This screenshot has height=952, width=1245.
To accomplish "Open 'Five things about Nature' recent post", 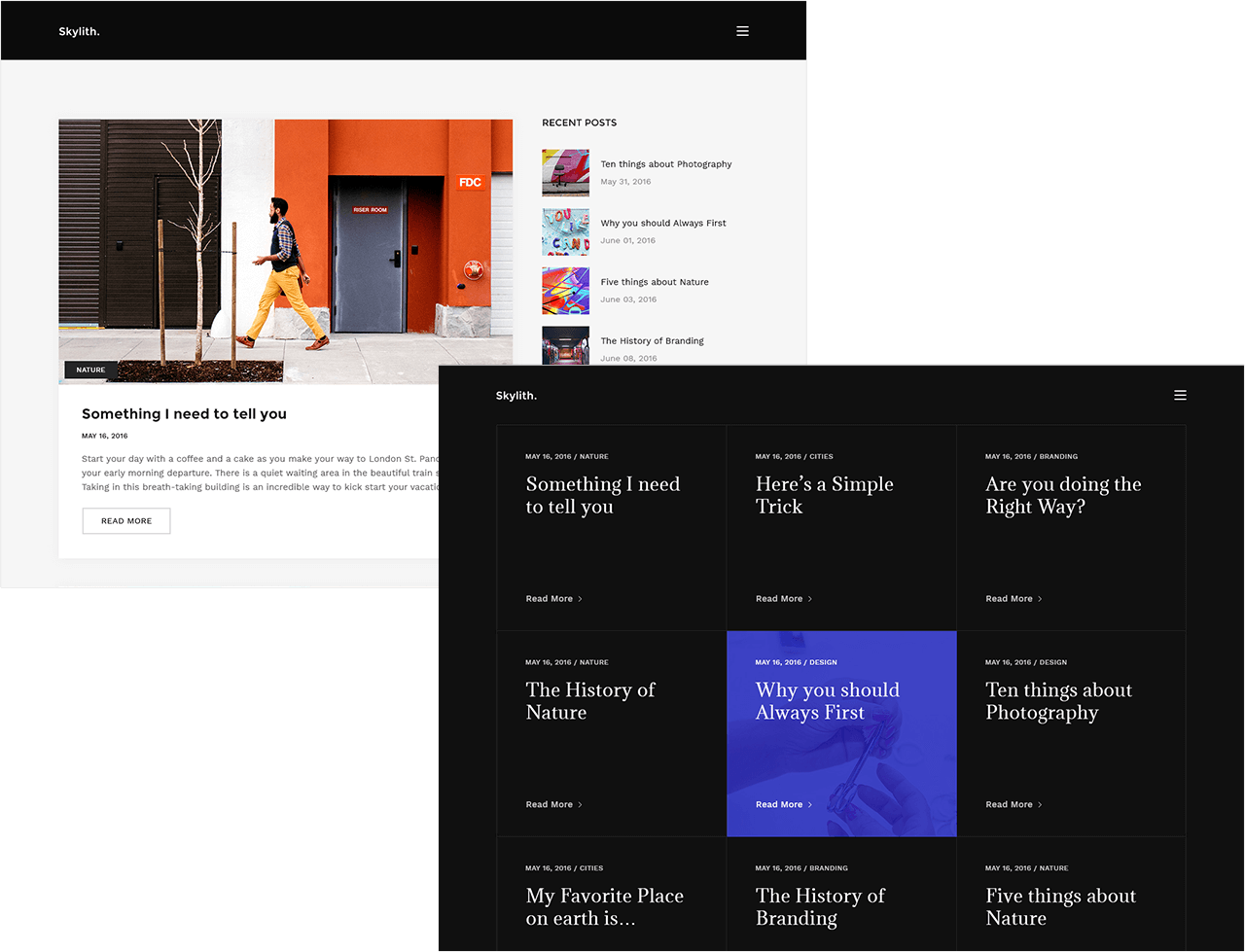I will point(655,282).
